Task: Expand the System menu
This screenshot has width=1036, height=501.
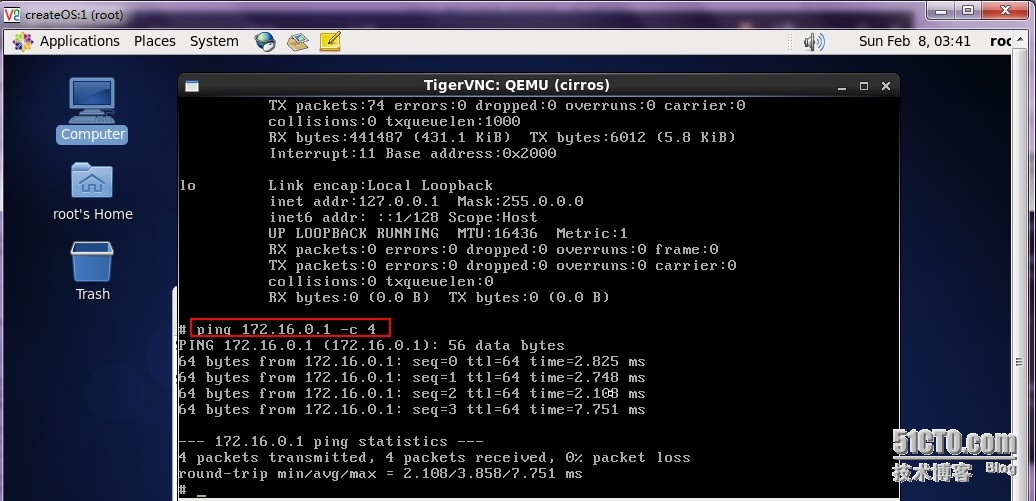Action: (x=214, y=41)
